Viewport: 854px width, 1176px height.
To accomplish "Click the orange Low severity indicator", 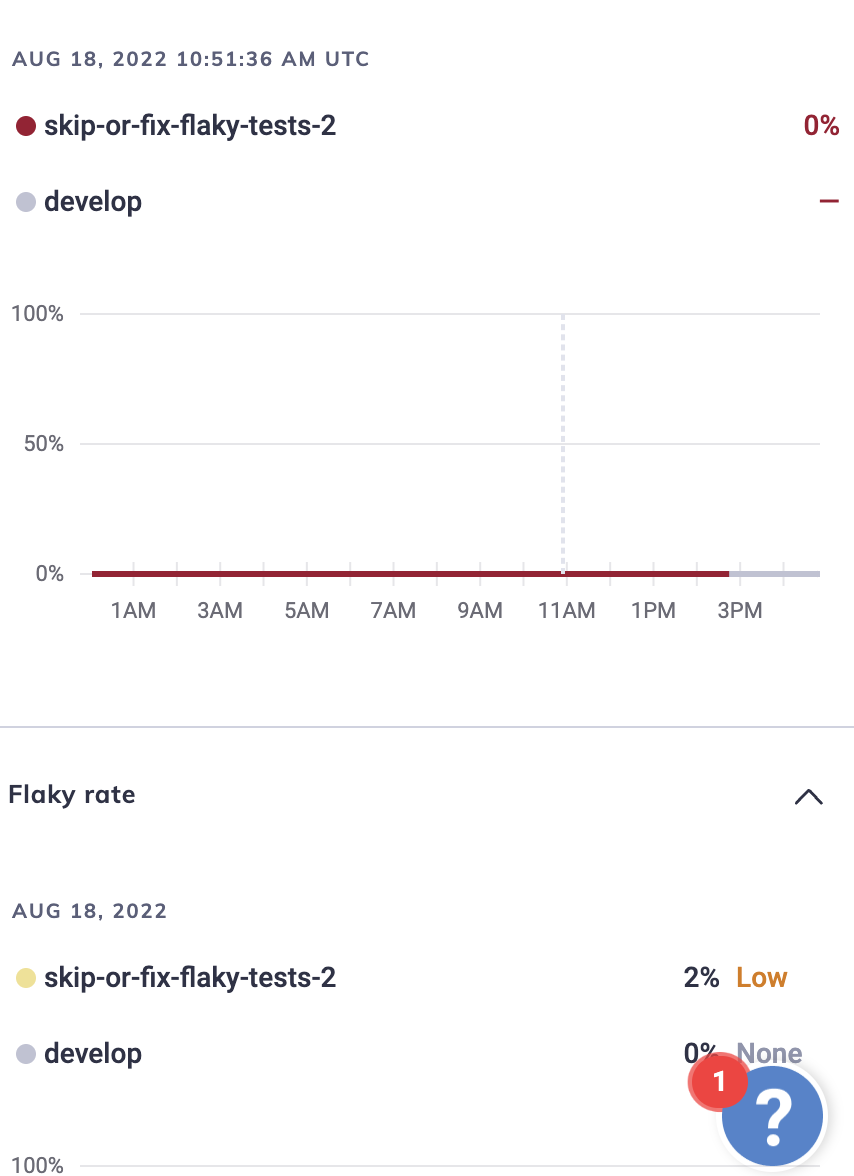I will click(x=761, y=977).
